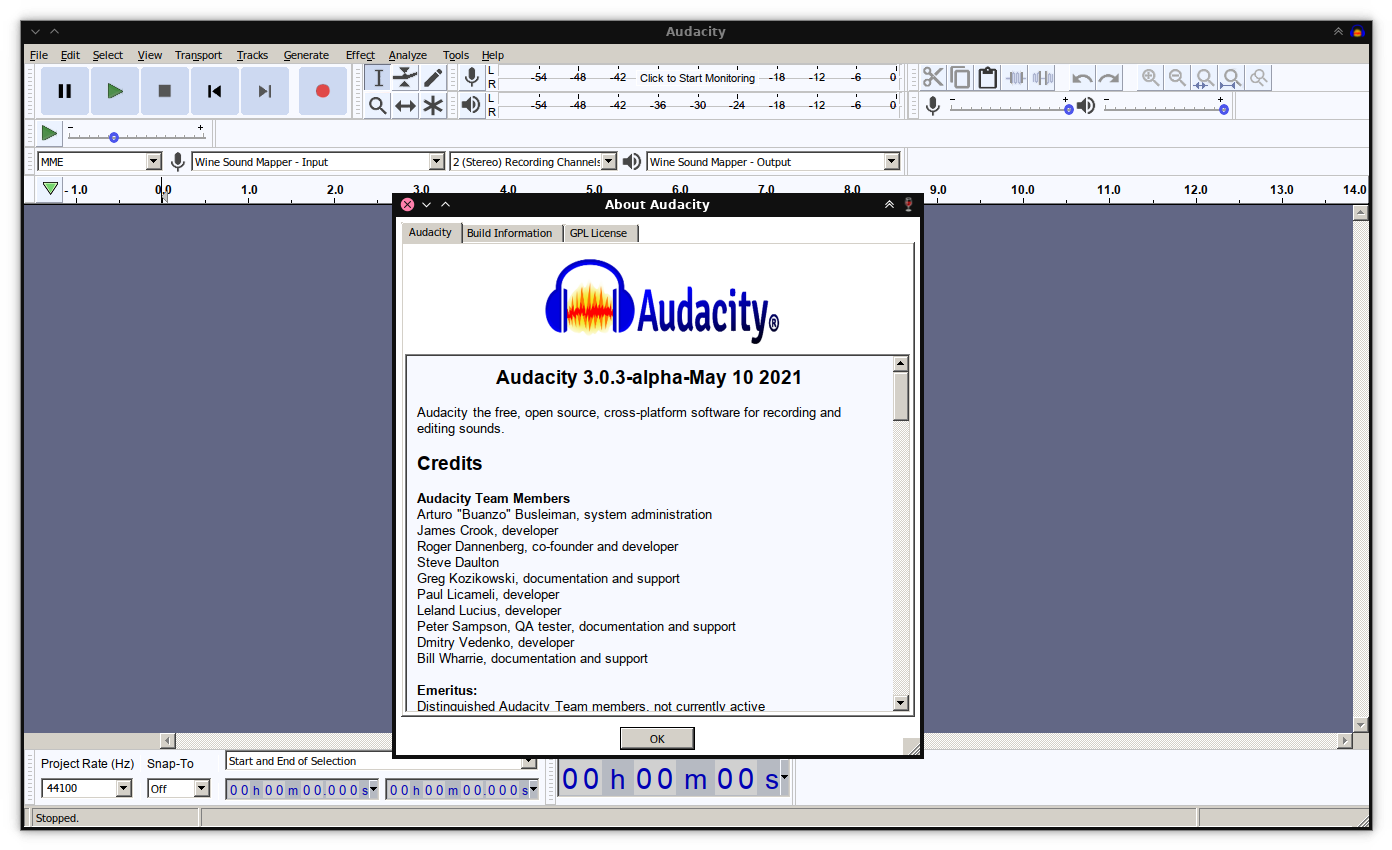The image size is (1392, 850).
Task: Open the Effect menu
Action: pyautogui.click(x=360, y=55)
